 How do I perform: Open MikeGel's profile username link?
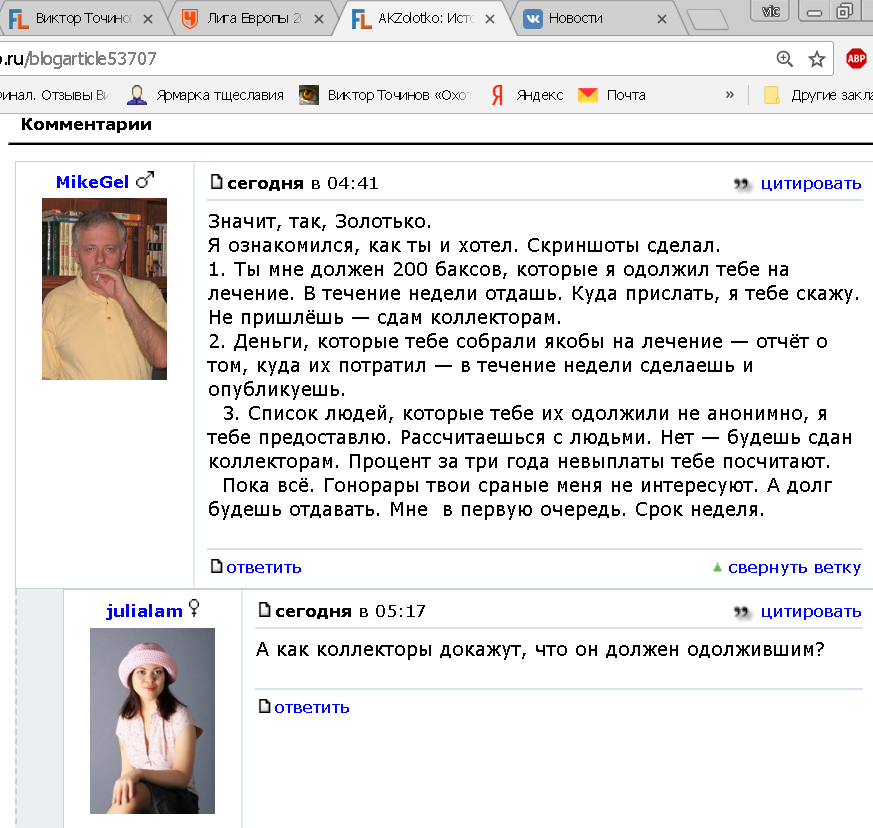click(x=92, y=181)
